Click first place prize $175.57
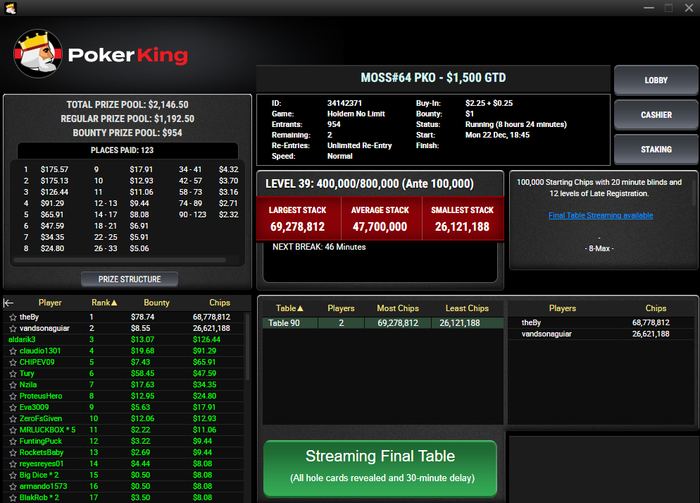 click(x=54, y=170)
